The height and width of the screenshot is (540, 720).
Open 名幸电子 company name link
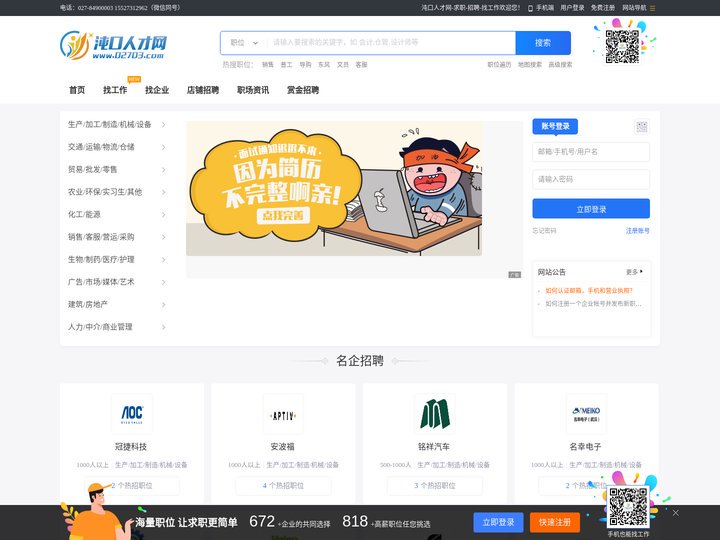click(x=586, y=446)
